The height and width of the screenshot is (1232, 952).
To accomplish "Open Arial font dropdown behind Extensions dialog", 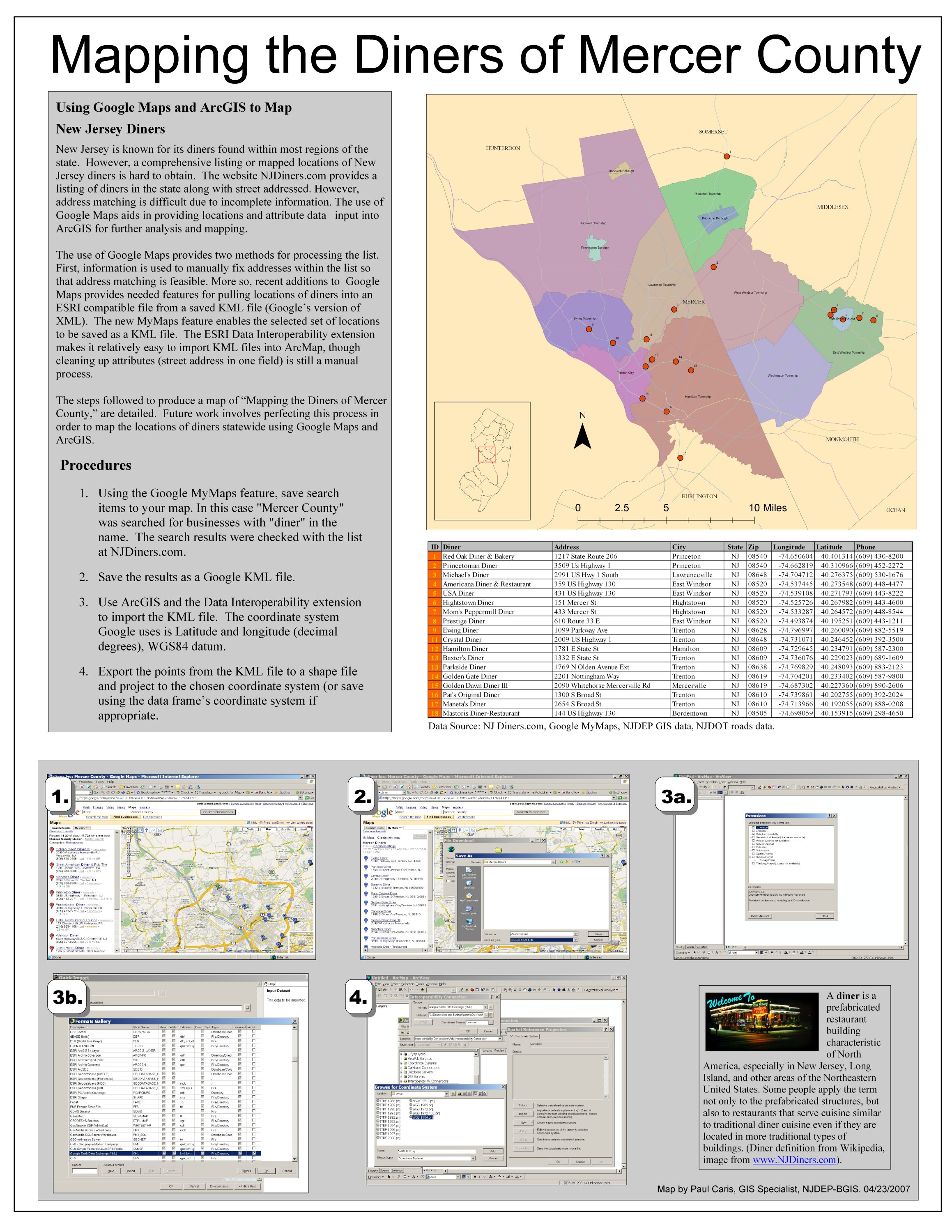I will coord(744,953).
